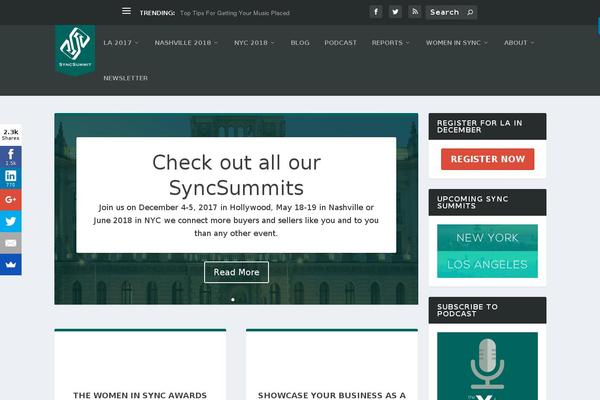This screenshot has width=600, height=400.
Task: Click the podcast microphone image
Action: 487,366
